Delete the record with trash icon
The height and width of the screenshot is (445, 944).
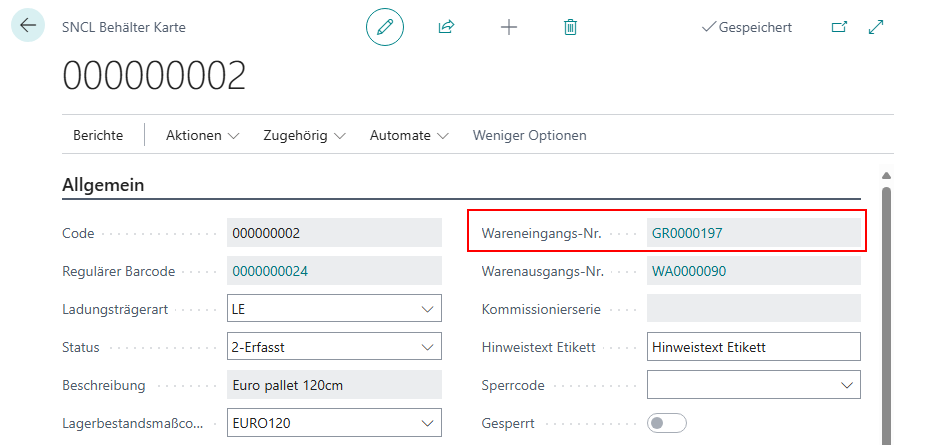(x=570, y=27)
